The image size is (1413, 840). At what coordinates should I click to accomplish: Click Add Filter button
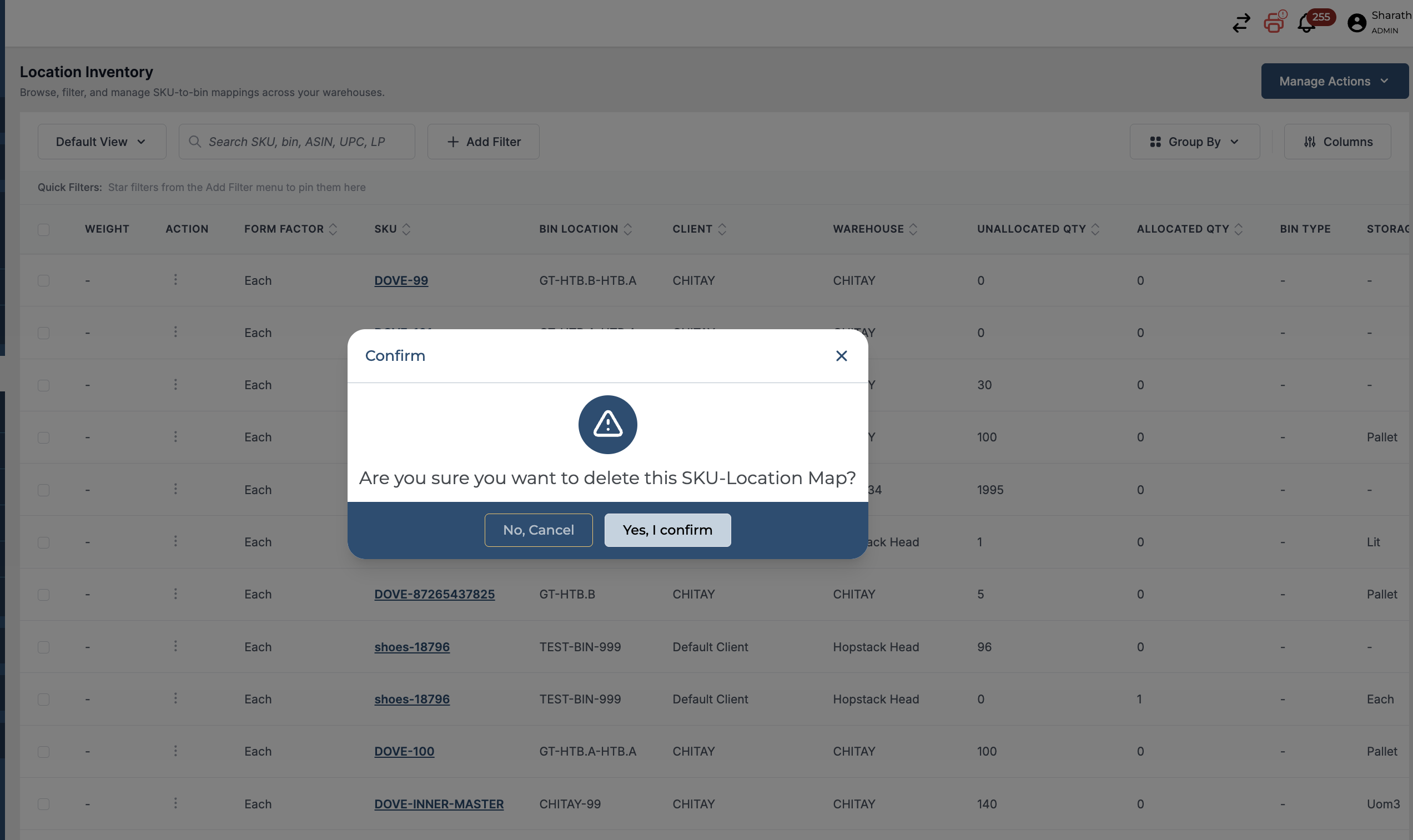tap(482, 142)
